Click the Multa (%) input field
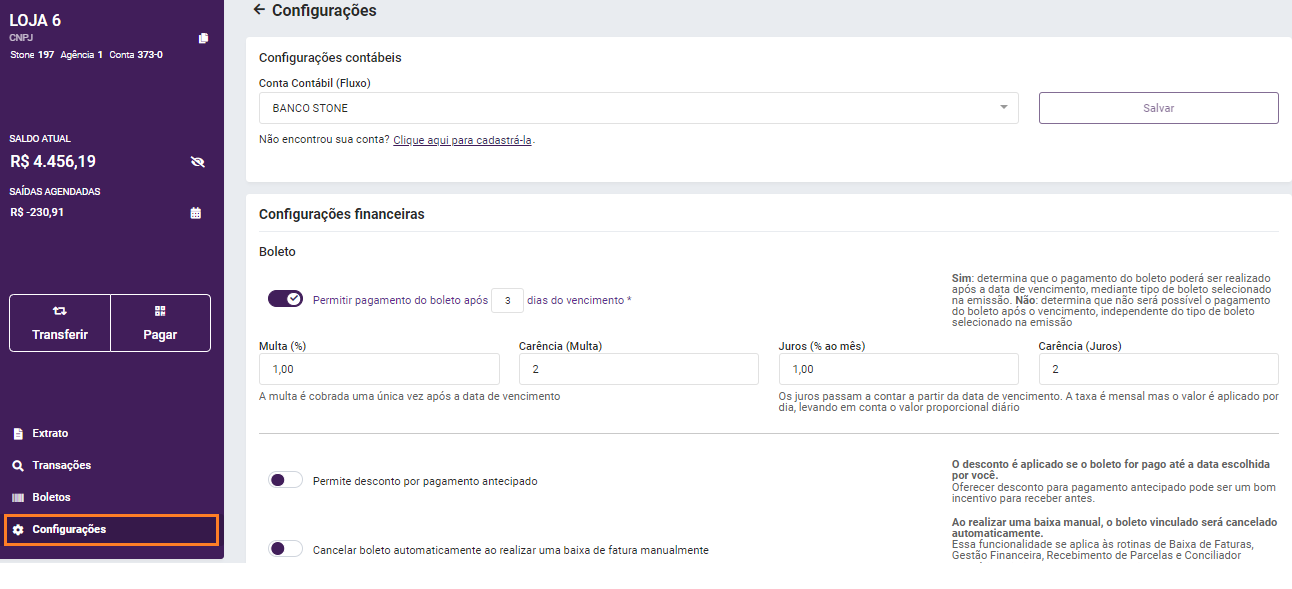 (x=379, y=369)
